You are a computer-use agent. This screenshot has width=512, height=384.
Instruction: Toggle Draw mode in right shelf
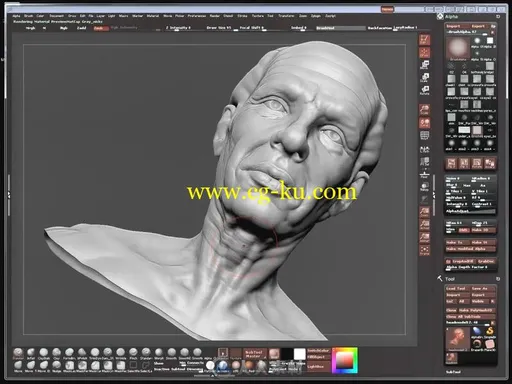(x=424, y=52)
